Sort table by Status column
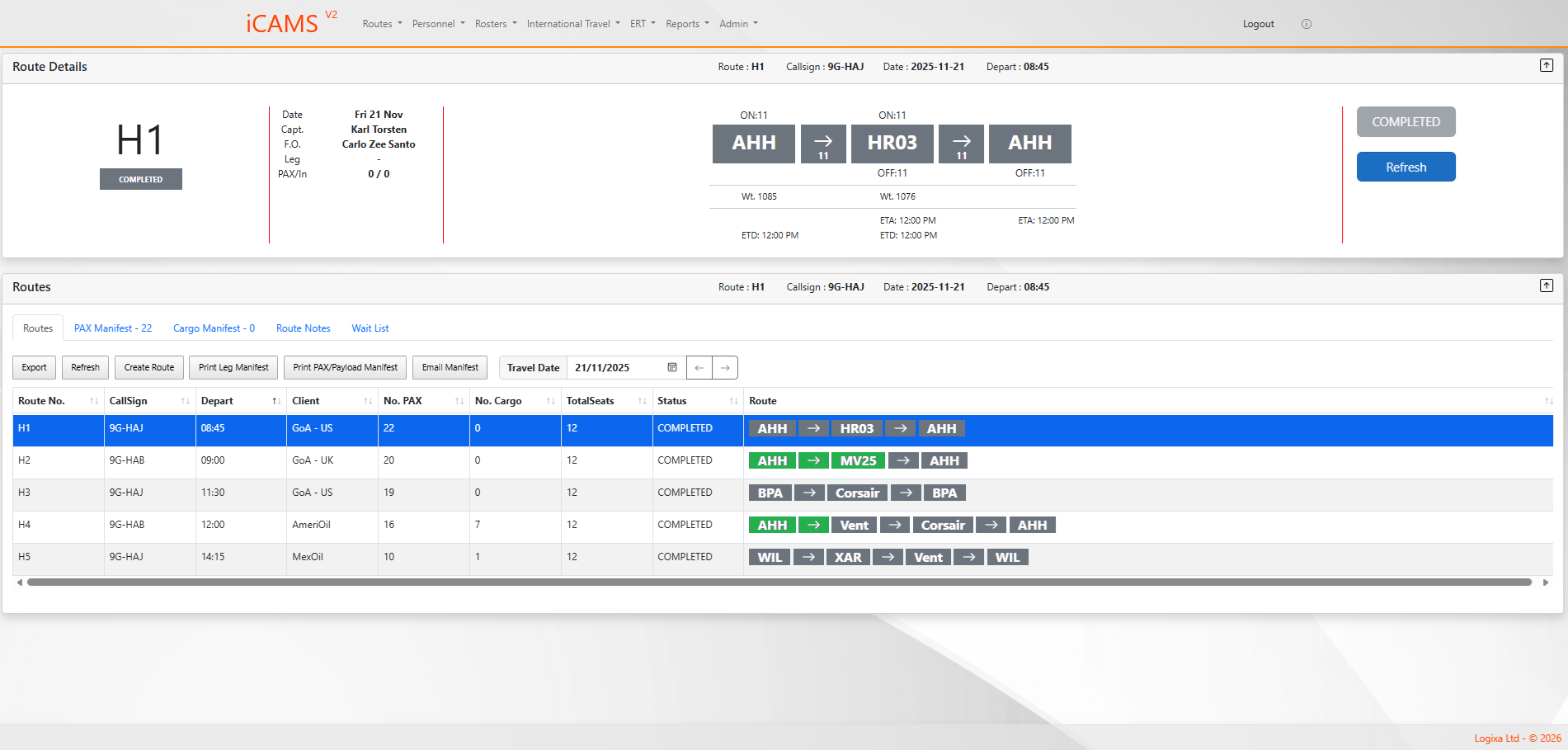Image resolution: width=1568 pixels, height=750 pixels. pos(733,401)
